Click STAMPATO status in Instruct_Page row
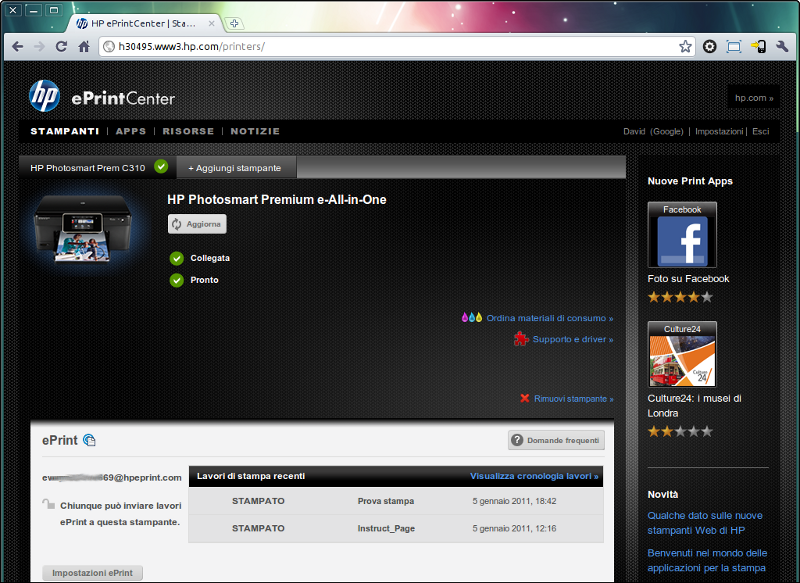The width and height of the screenshot is (800, 583). coord(258,528)
